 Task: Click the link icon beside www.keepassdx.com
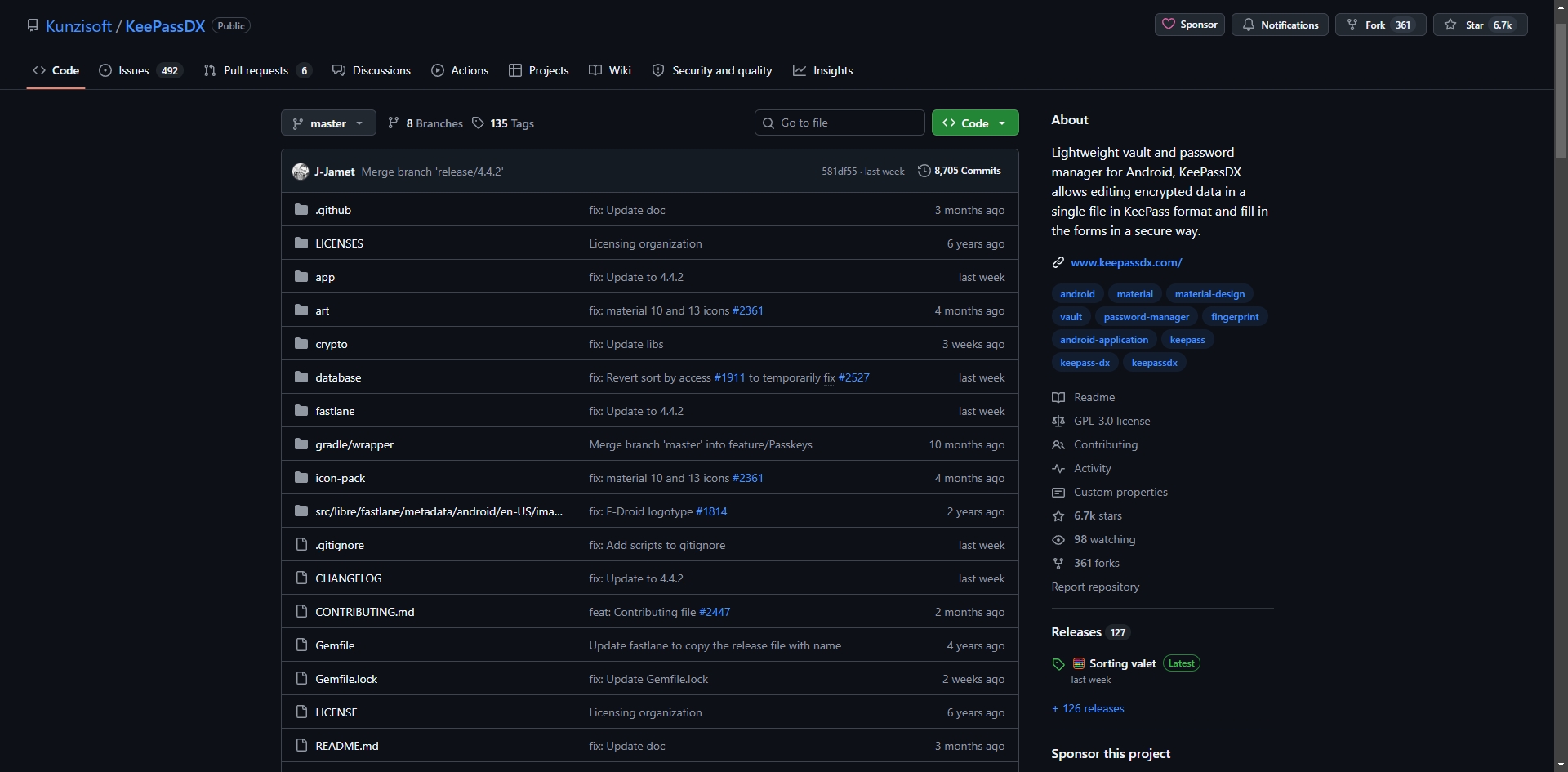[1058, 262]
